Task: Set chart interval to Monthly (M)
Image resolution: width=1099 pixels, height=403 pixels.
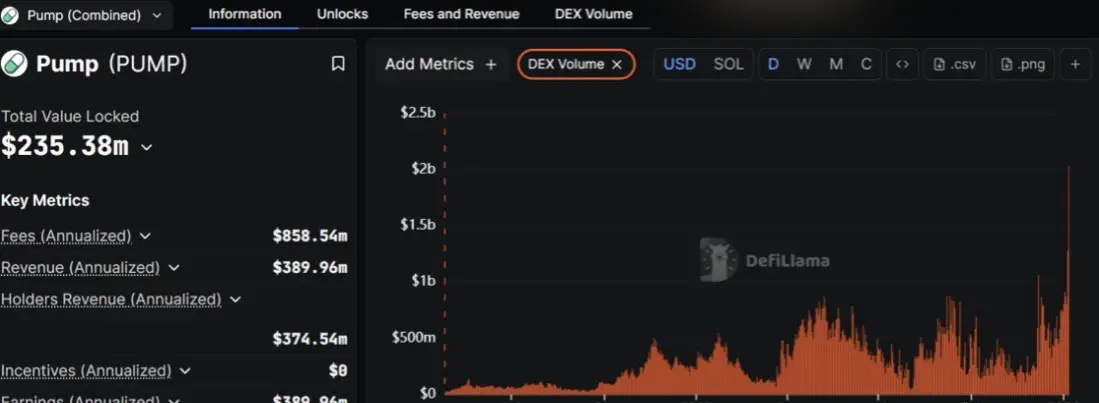Action: 835,64
